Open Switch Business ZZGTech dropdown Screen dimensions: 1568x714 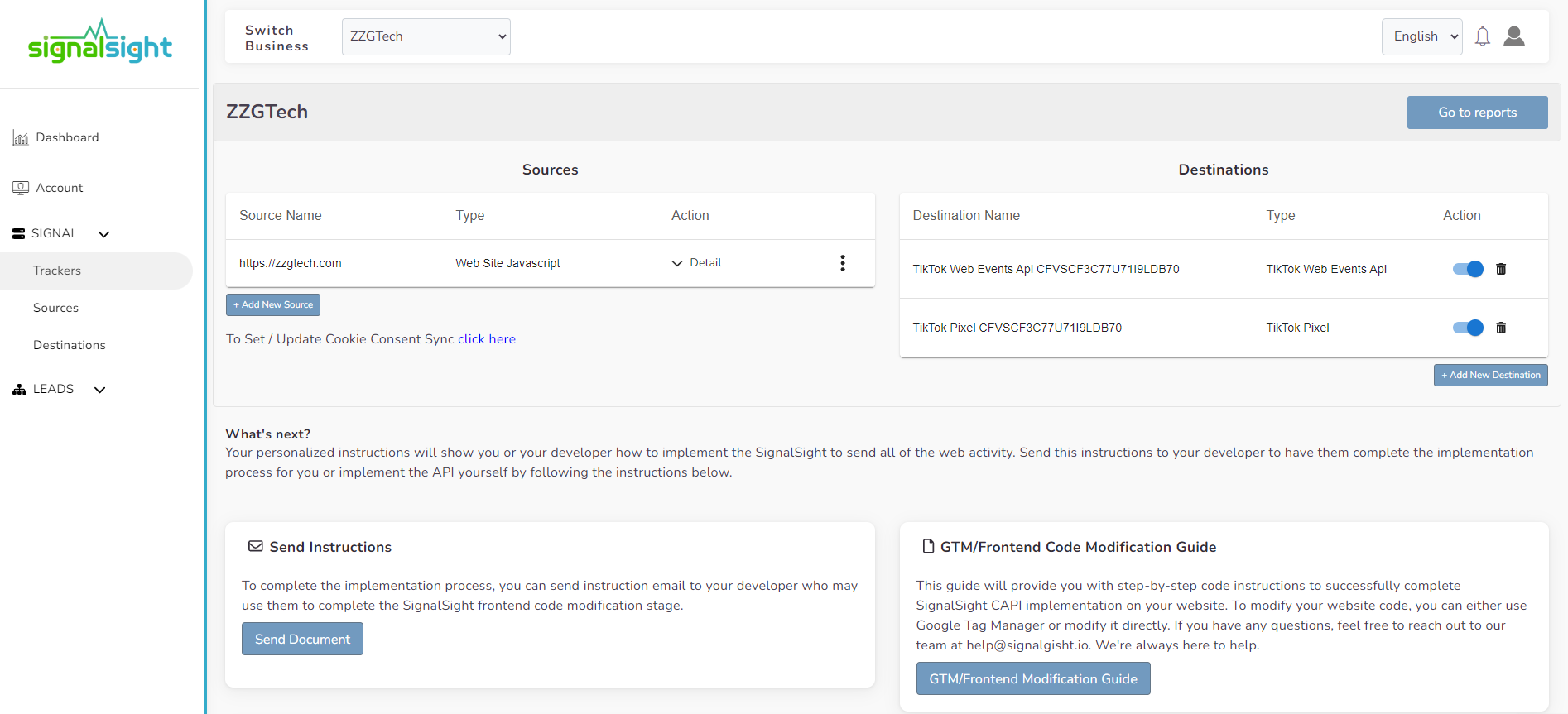(x=426, y=36)
